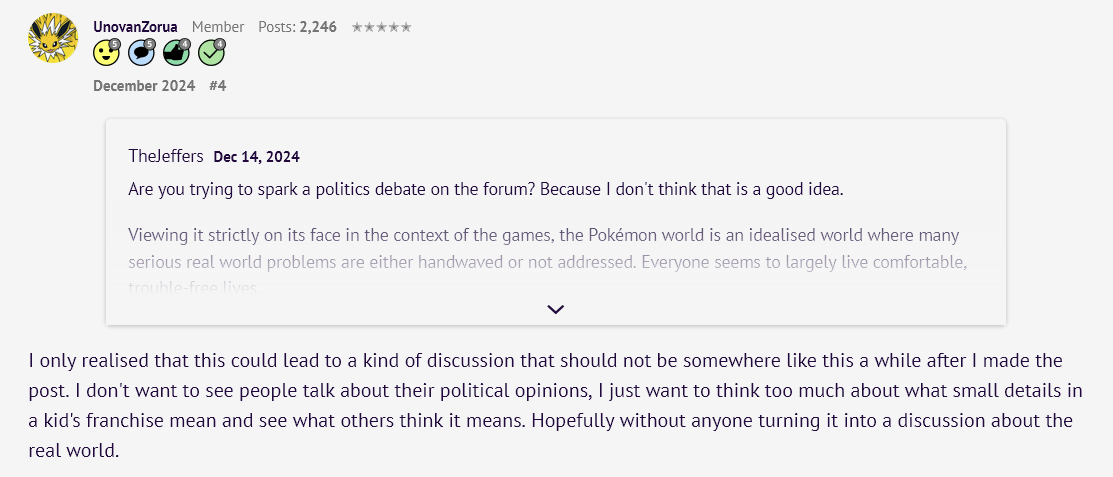Viewport: 1113px width, 477px height.
Task: Click the yellow smiley face badge
Action: [106, 52]
